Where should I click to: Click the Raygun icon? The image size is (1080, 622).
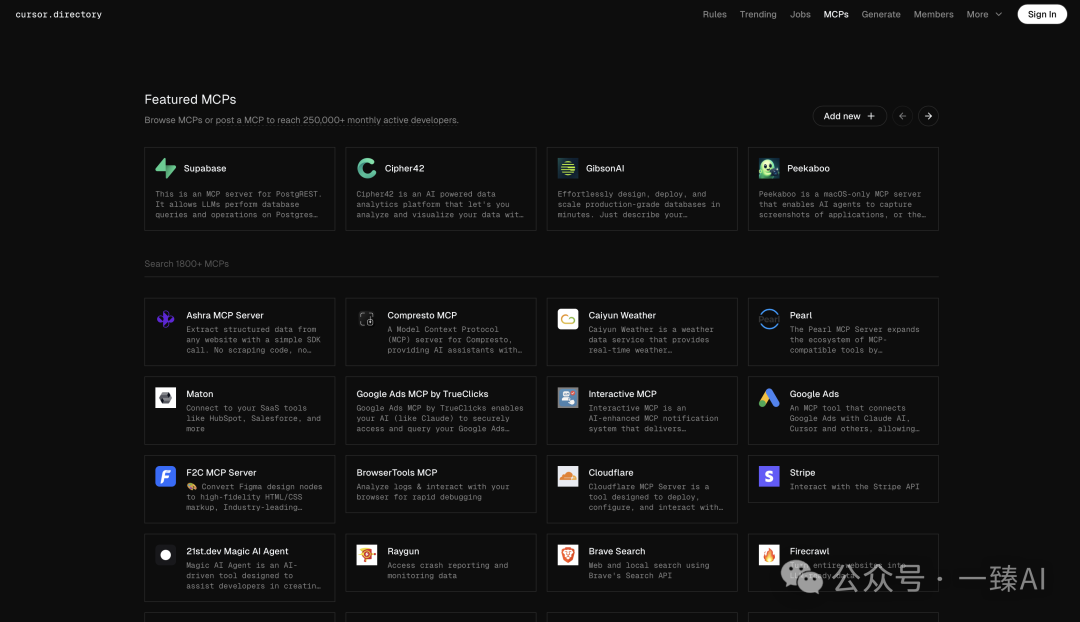point(366,554)
